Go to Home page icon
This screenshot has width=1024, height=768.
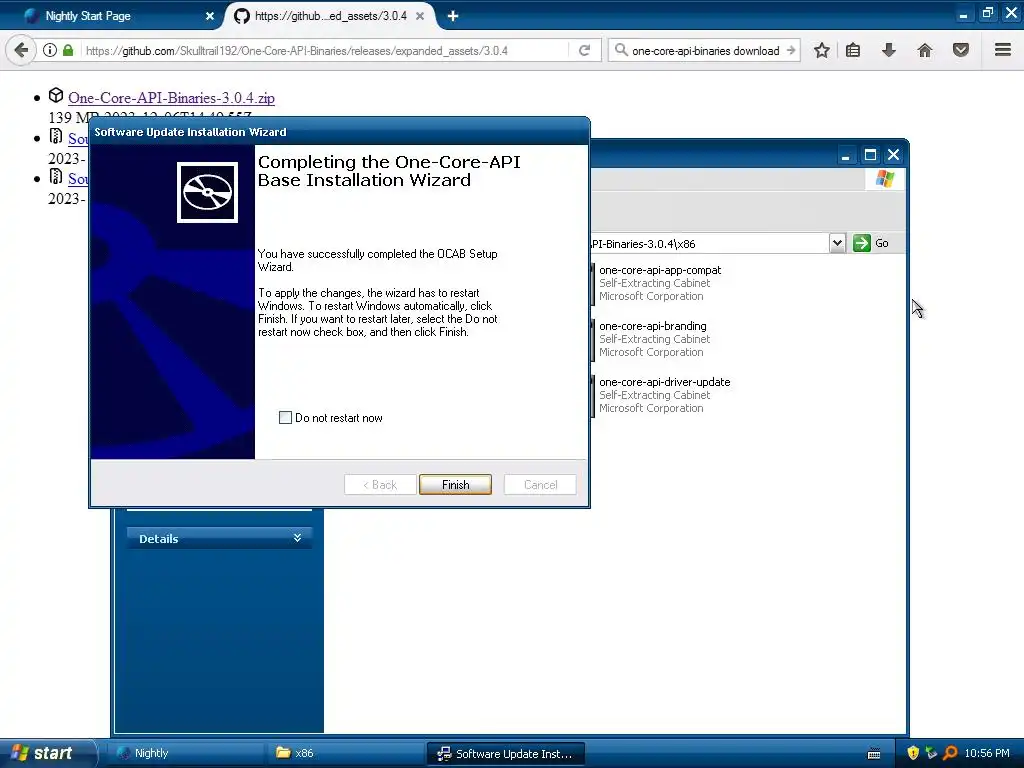[x=925, y=50]
